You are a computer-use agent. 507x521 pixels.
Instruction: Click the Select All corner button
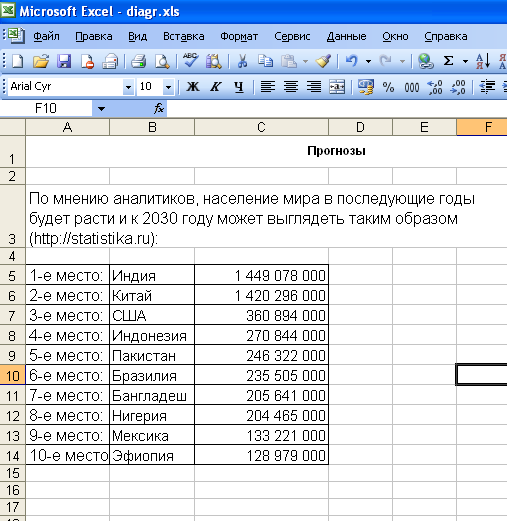[12, 127]
